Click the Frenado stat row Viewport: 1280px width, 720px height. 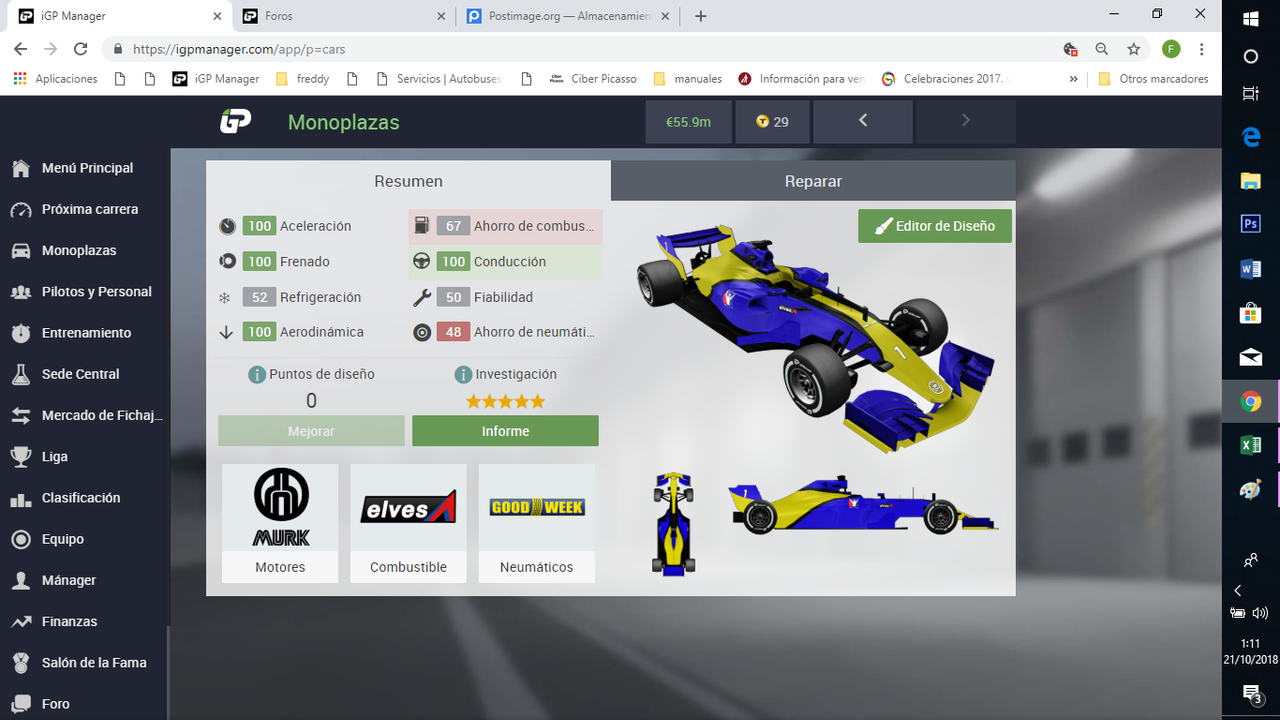(x=310, y=262)
